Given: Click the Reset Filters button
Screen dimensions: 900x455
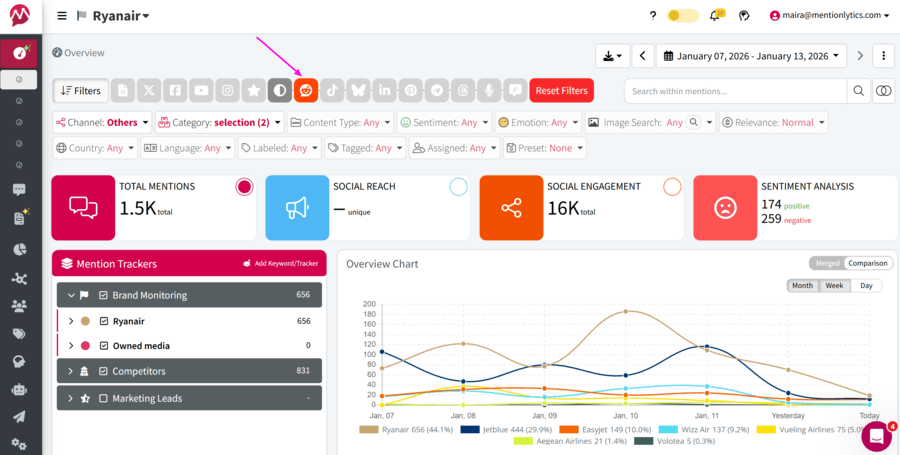Looking at the screenshot, I should coord(561,91).
